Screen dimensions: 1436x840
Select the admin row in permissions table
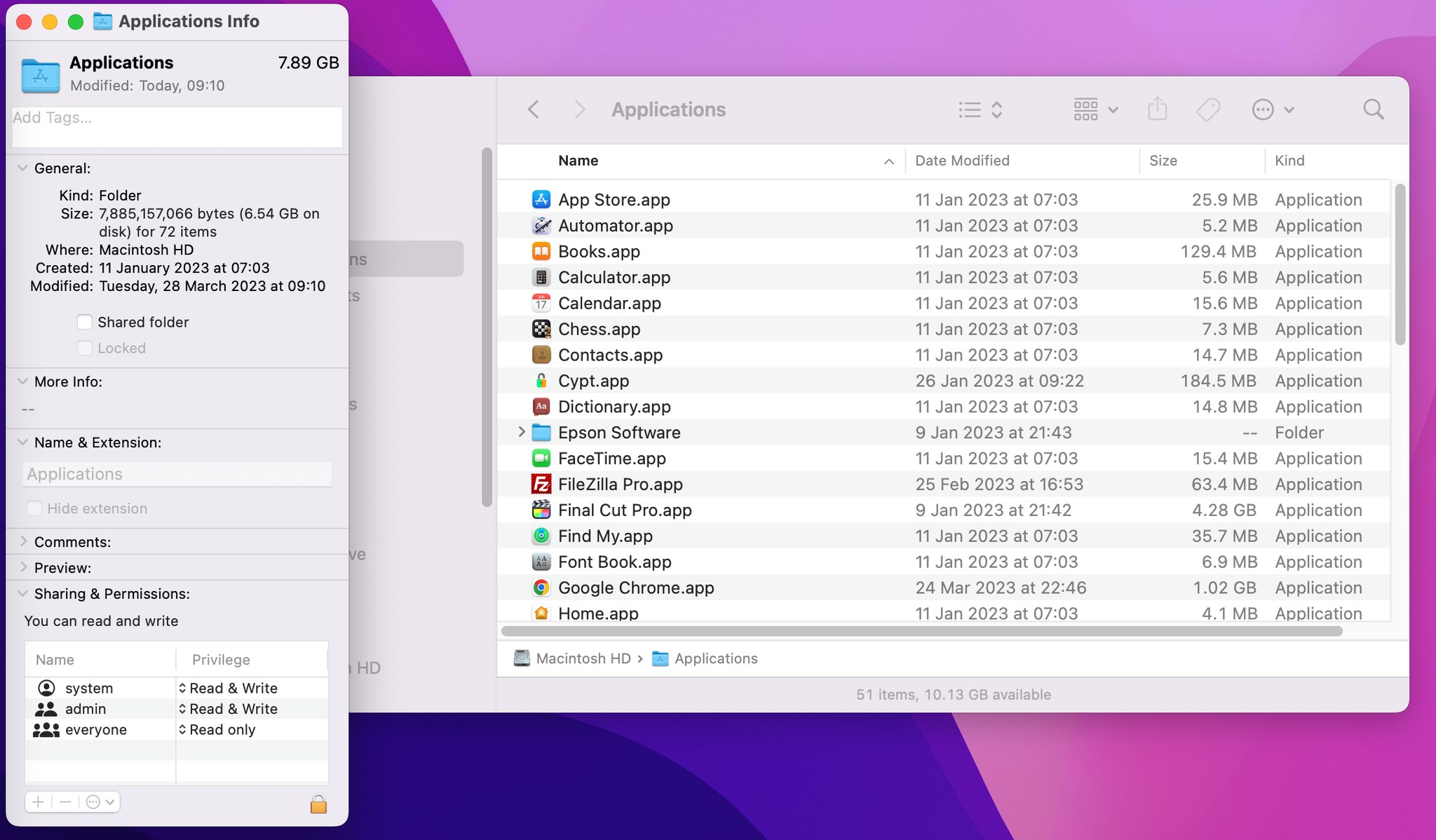pyautogui.click(x=177, y=709)
